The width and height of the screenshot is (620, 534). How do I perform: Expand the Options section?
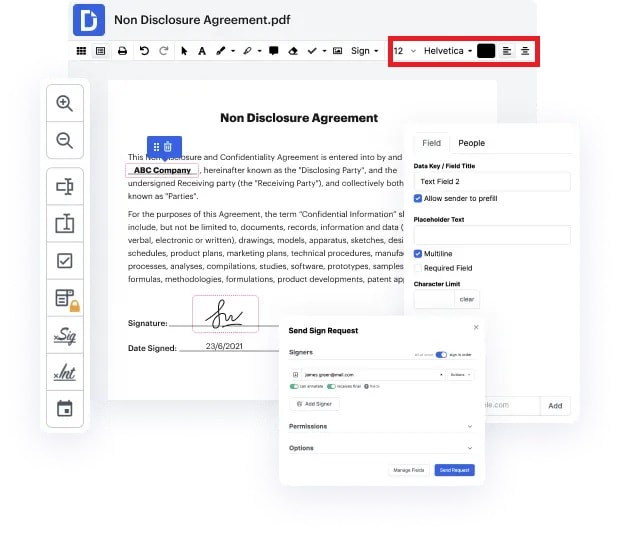coord(381,448)
